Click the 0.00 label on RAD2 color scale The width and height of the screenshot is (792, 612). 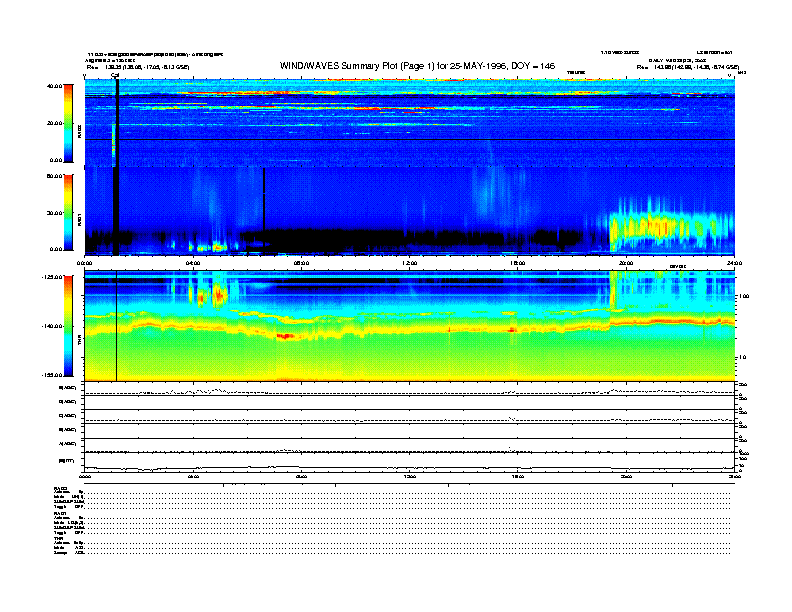click(x=56, y=161)
